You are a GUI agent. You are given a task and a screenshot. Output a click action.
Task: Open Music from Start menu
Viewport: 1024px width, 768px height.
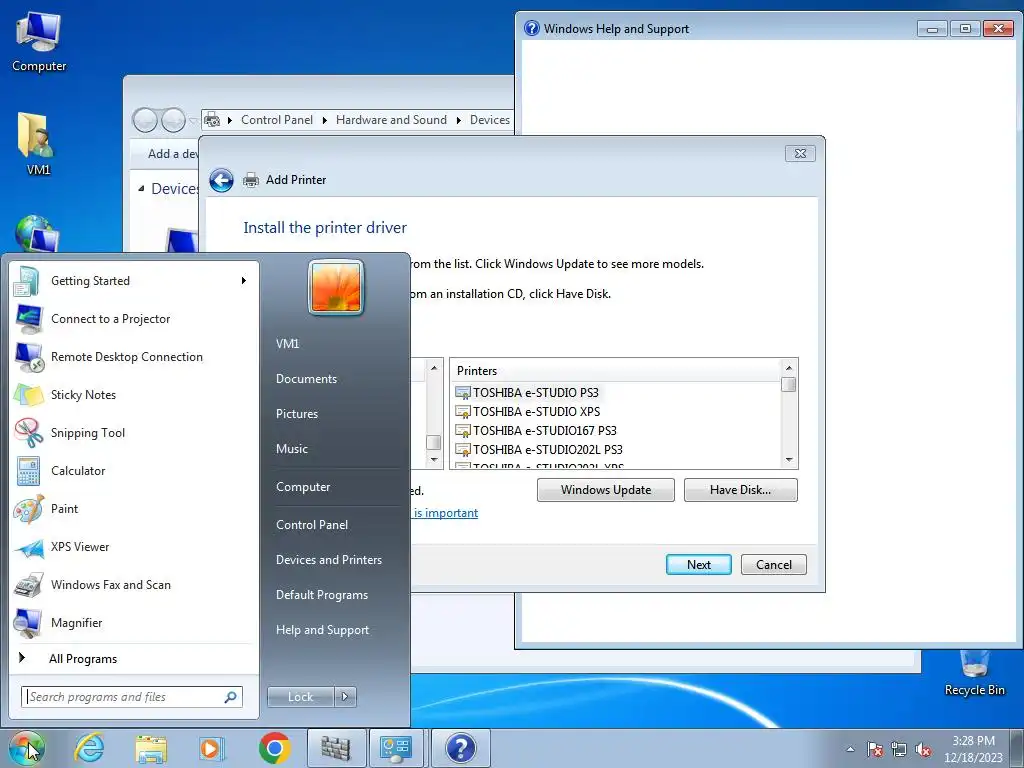click(292, 449)
